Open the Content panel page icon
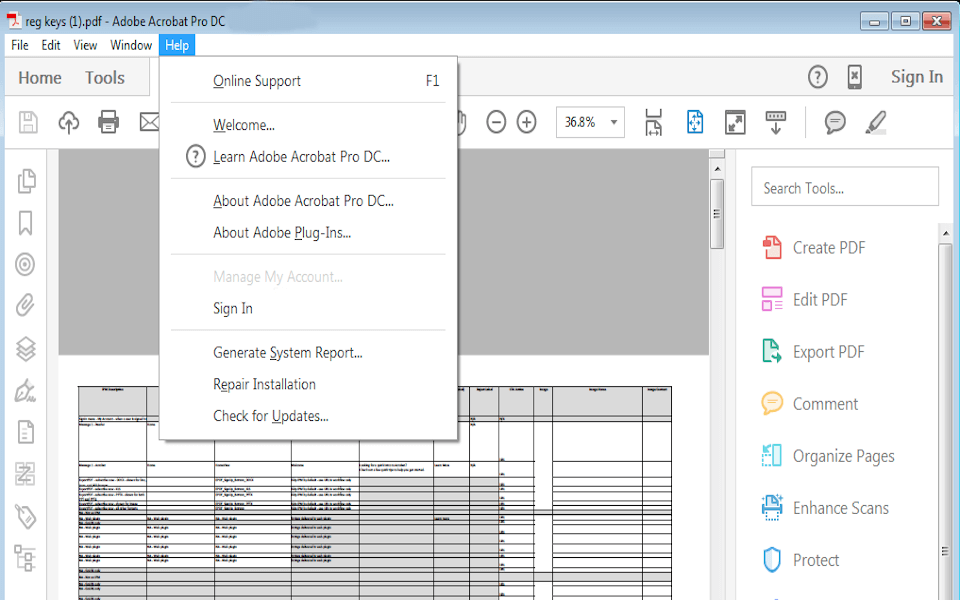960x600 pixels. [x=25, y=432]
